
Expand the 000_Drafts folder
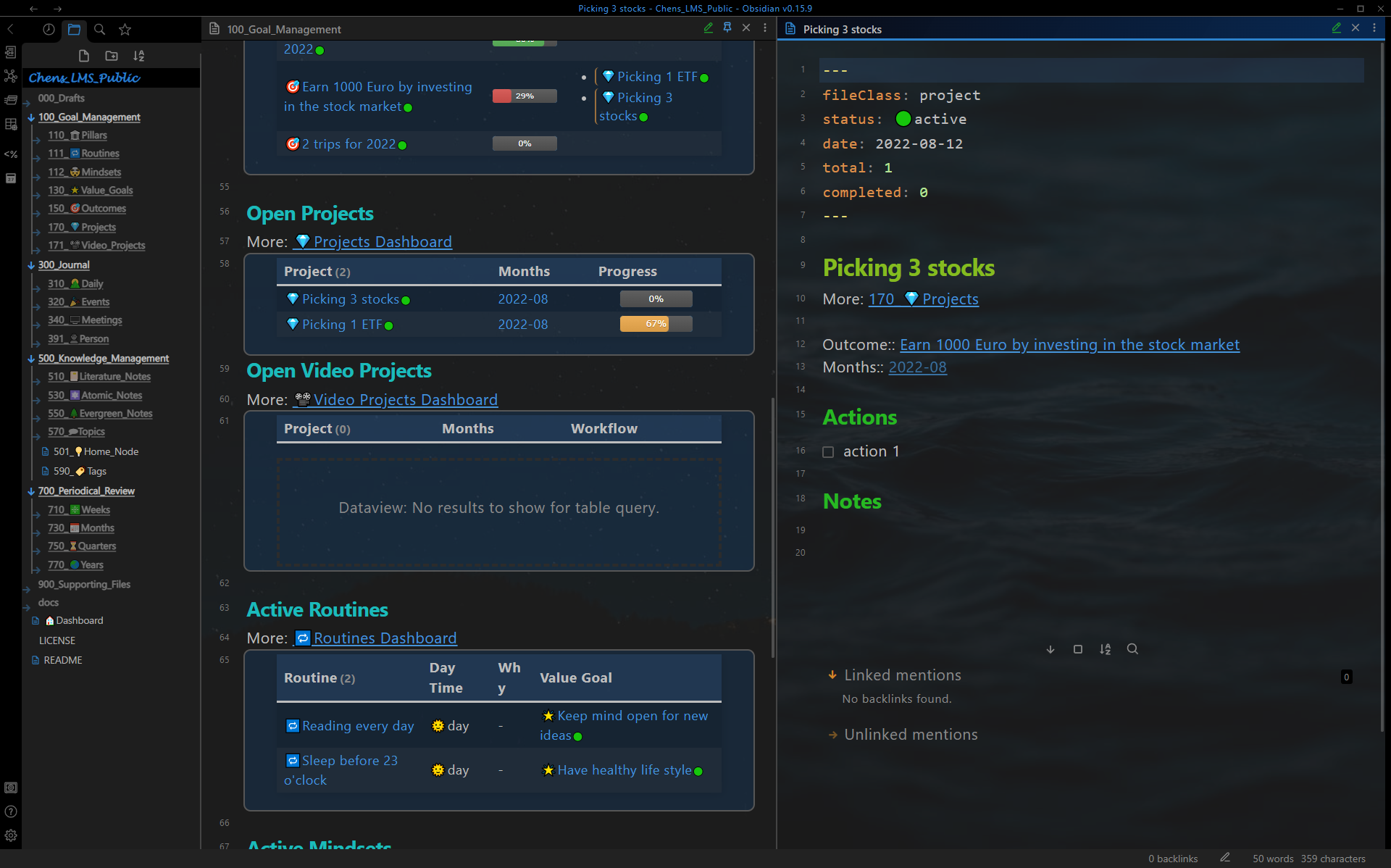[x=61, y=98]
